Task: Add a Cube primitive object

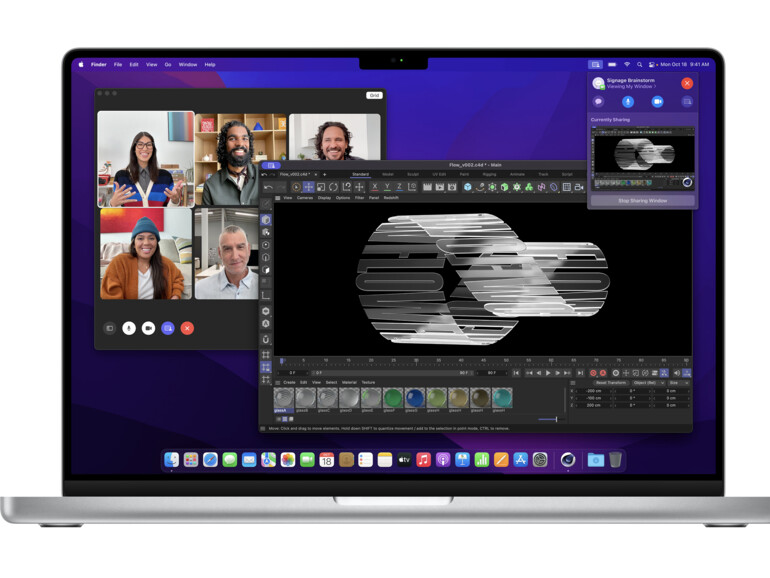Action: (468, 187)
